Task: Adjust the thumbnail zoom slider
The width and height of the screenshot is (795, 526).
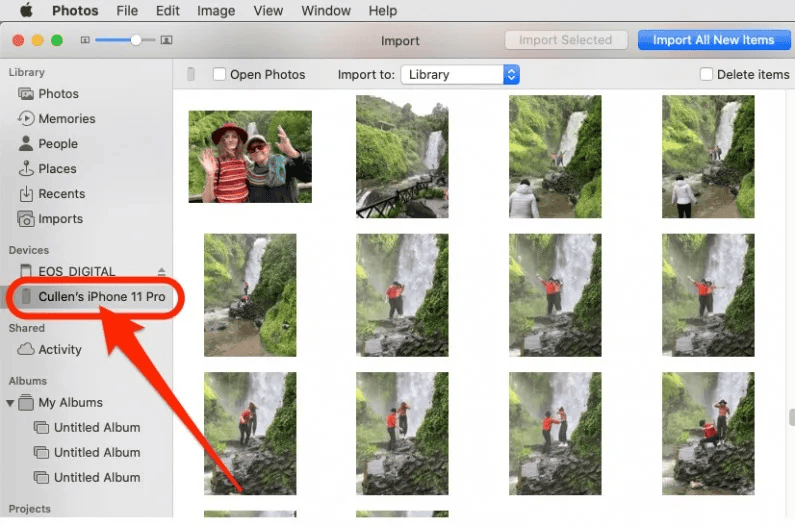Action: [136, 40]
